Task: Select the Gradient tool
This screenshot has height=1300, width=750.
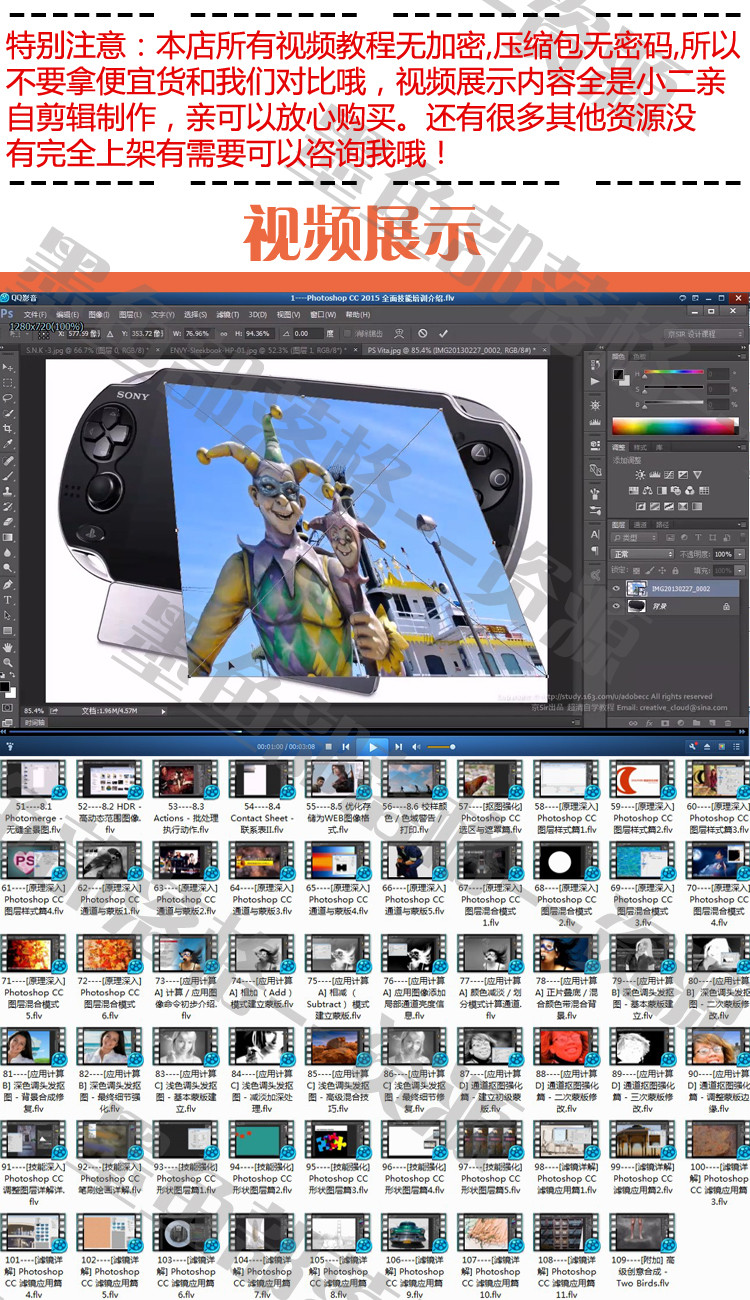Action: click(8, 537)
